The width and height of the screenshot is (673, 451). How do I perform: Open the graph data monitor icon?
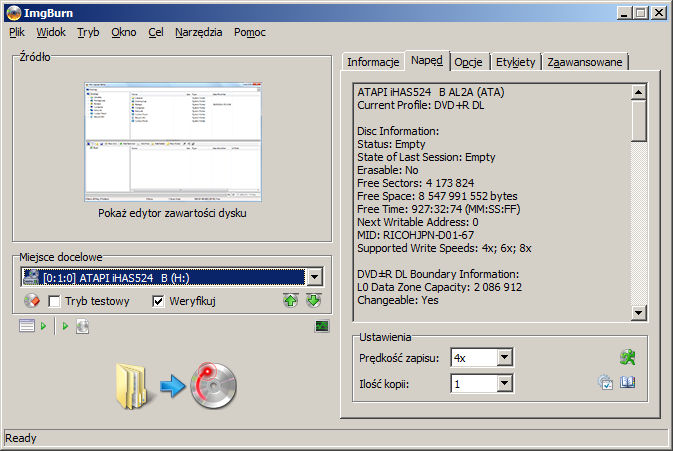pos(322,326)
